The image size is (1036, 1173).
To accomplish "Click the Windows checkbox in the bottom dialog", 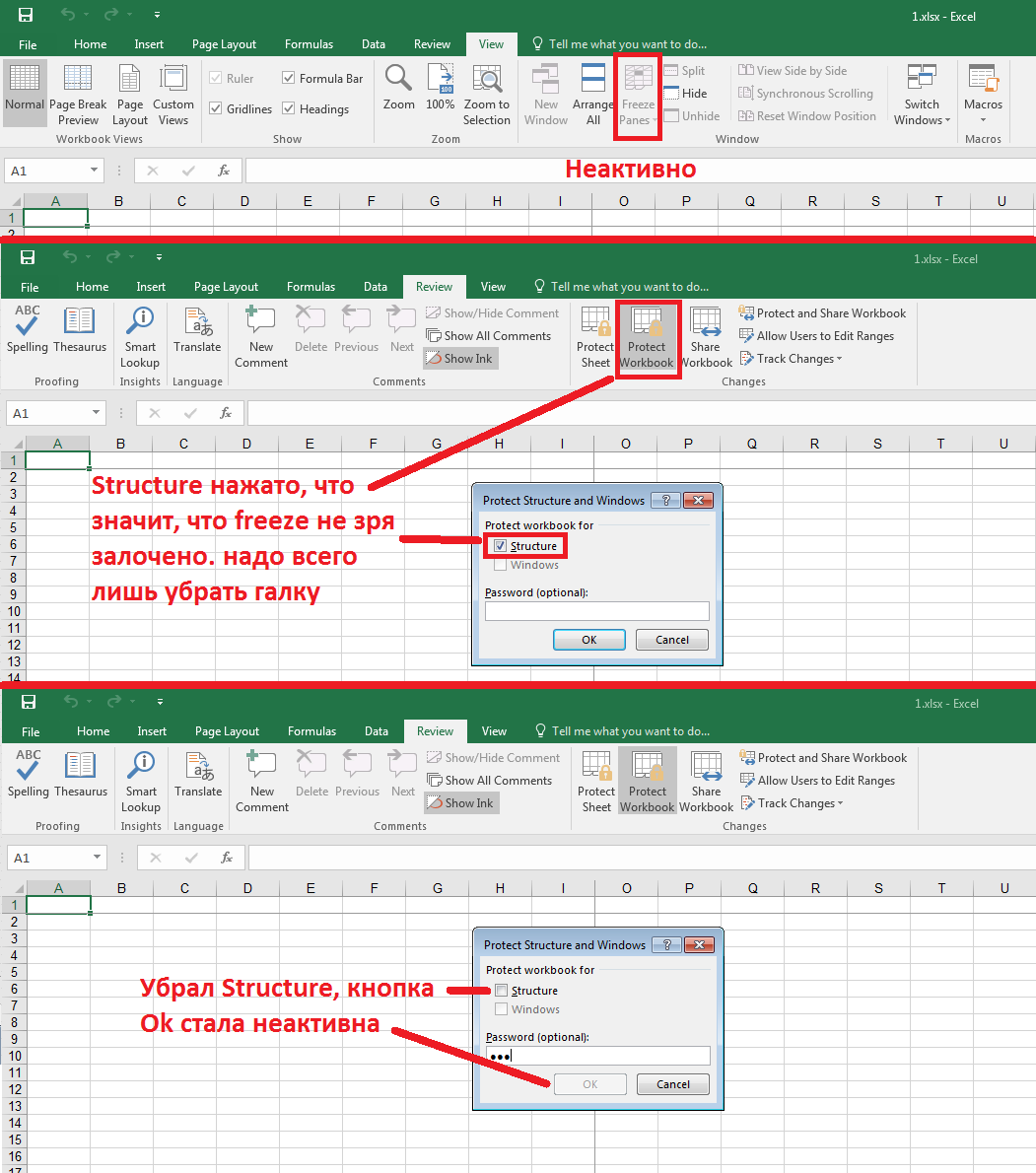I will (x=501, y=1009).
